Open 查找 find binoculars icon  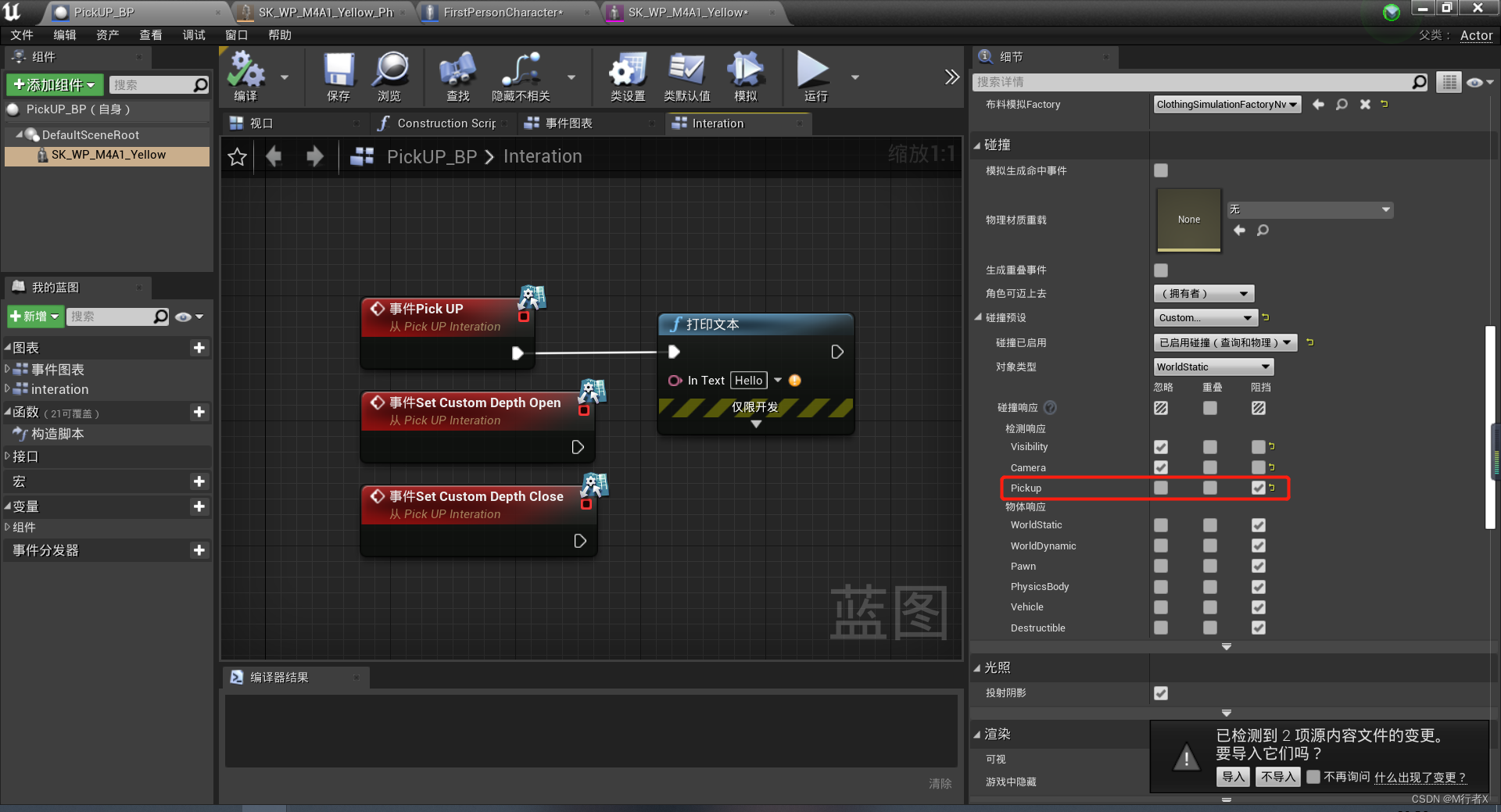(458, 76)
